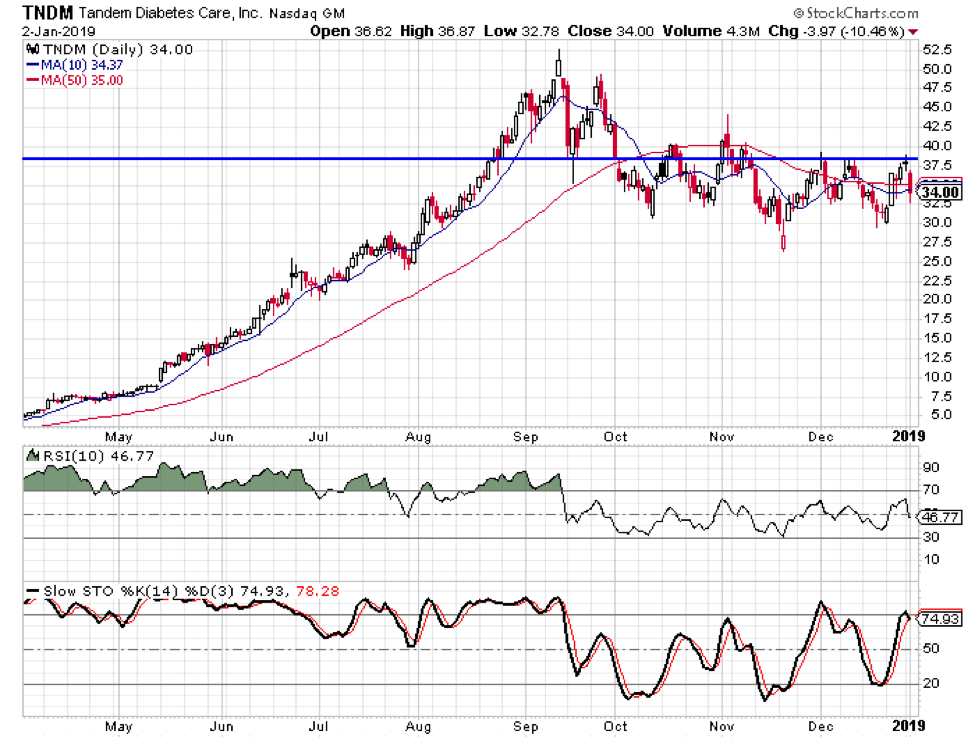Click the 74.93 stochastic value tag on axis
Image resolution: width=974 pixels, height=737 pixels.
pos(942,619)
